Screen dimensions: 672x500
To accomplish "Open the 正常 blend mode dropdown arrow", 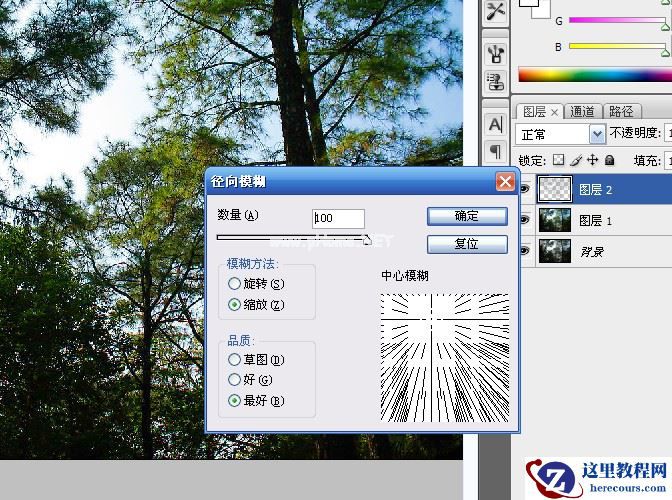I will coord(597,135).
